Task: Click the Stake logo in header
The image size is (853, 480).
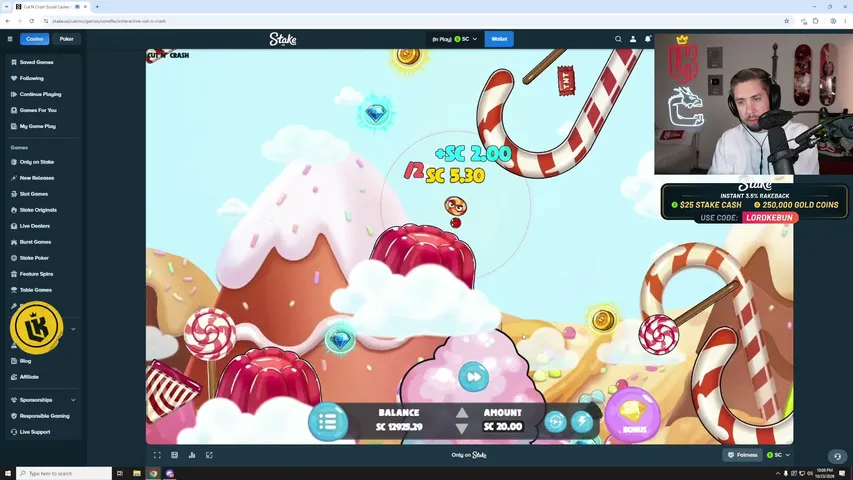Action: [x=283, y=39]
